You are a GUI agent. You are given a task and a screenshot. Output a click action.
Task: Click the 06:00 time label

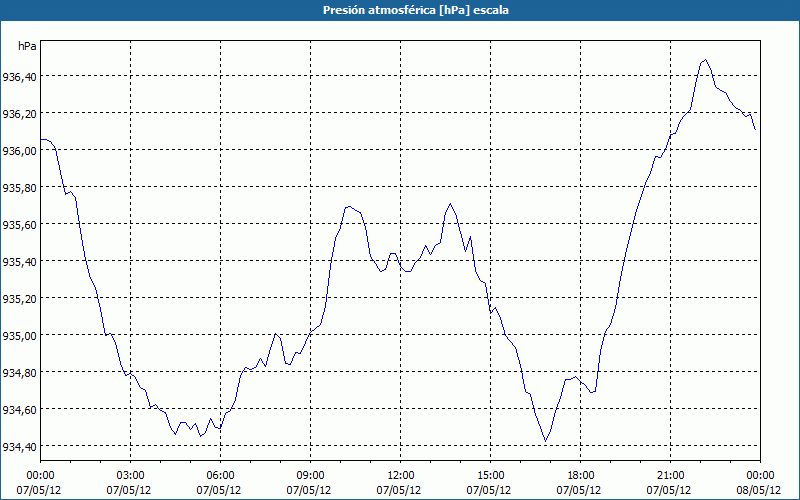point(220,476)
